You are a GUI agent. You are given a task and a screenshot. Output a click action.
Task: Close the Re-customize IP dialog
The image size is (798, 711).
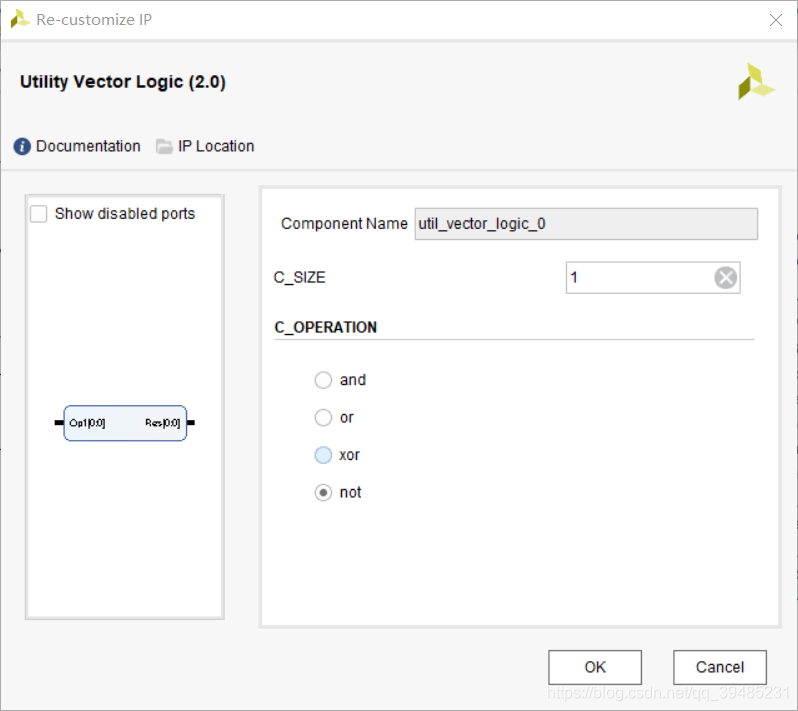[776, 20]
